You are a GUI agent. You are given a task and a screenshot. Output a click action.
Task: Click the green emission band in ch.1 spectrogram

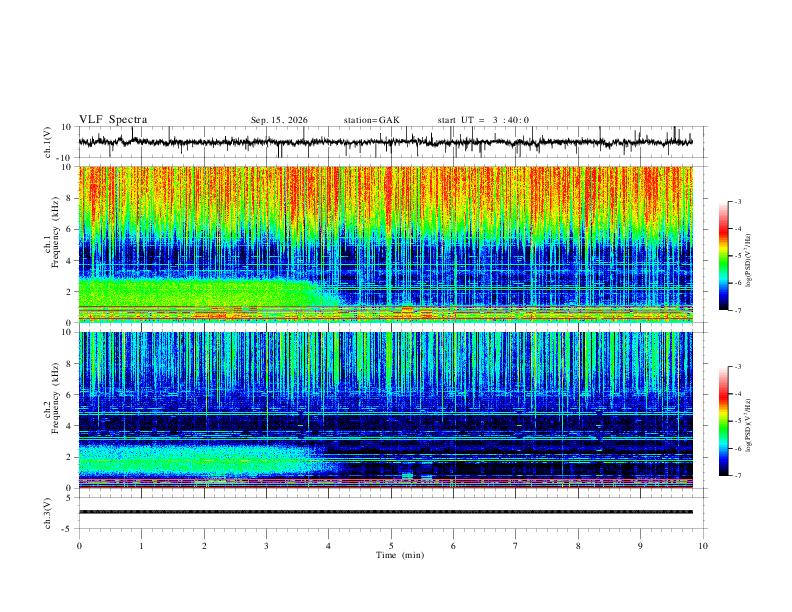pos(202,292)
